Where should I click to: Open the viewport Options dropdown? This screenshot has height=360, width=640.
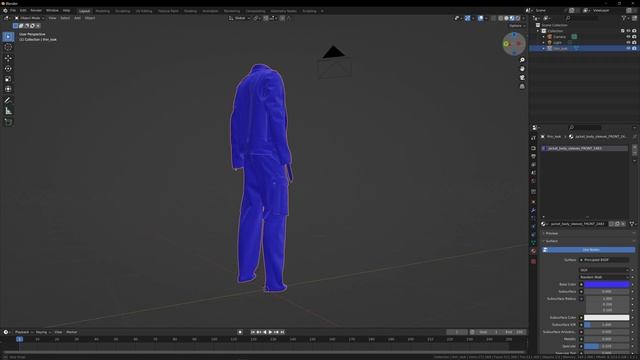tap(517, 26)
